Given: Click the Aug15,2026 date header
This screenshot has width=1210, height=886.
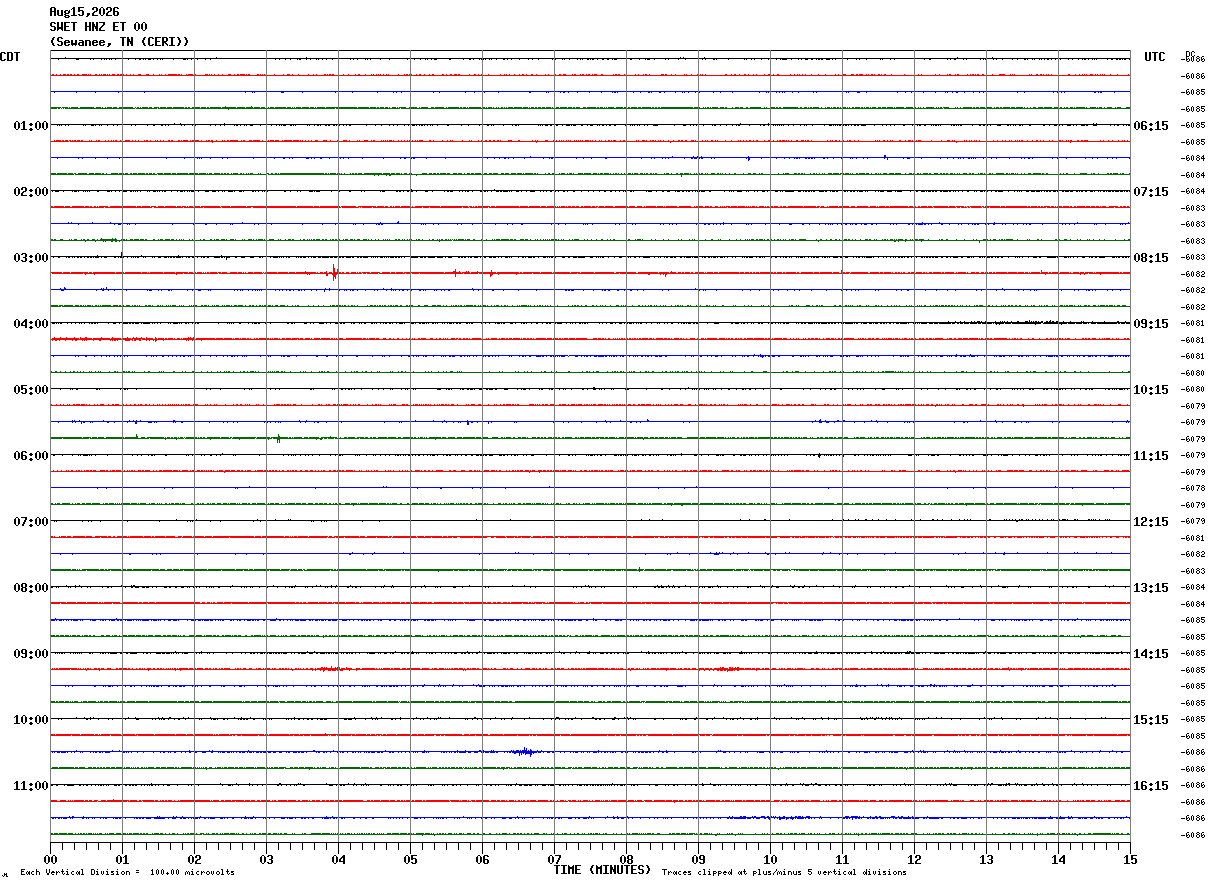Looking at the screenshot, I should [84, 12].
